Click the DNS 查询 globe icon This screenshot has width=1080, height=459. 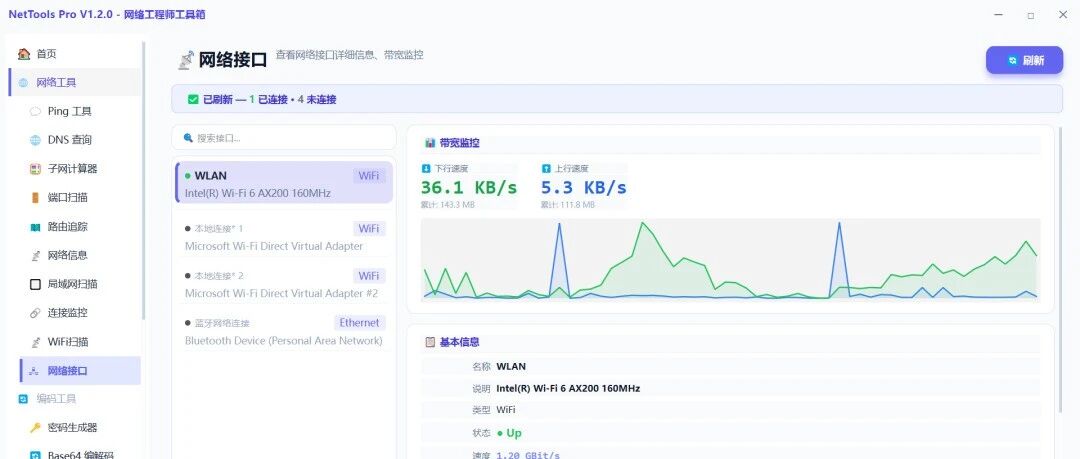(x=35, y=141)
